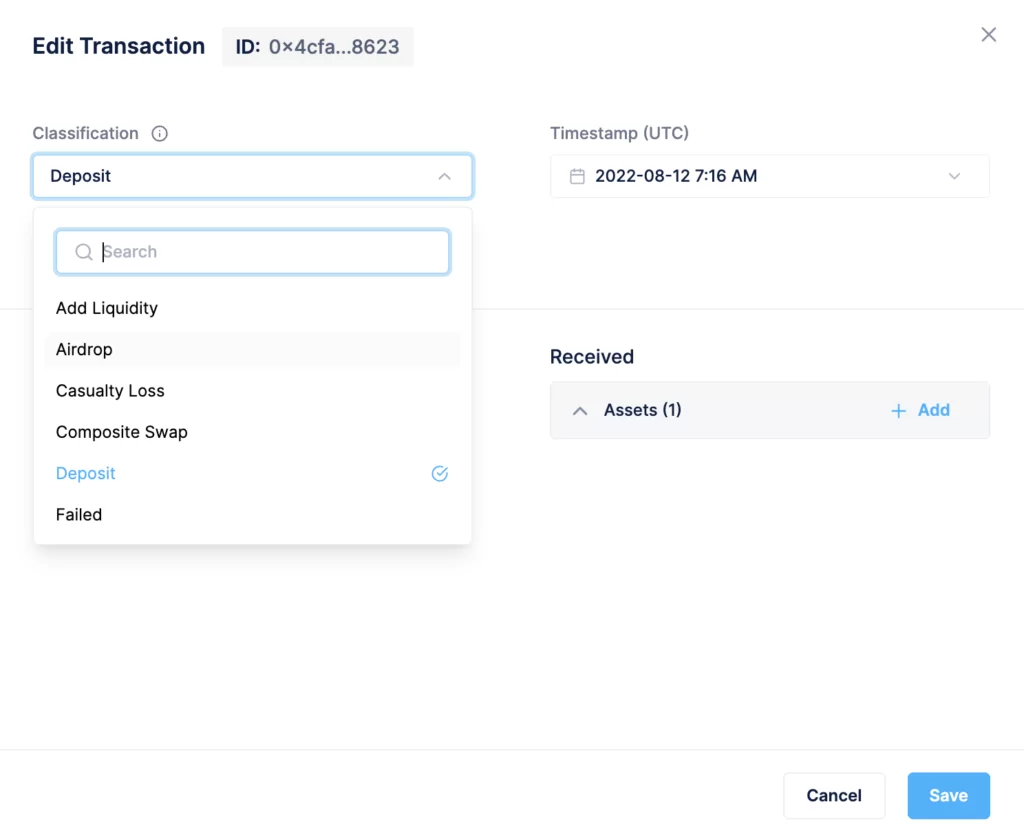Click the Cancel button

(834, 795)
